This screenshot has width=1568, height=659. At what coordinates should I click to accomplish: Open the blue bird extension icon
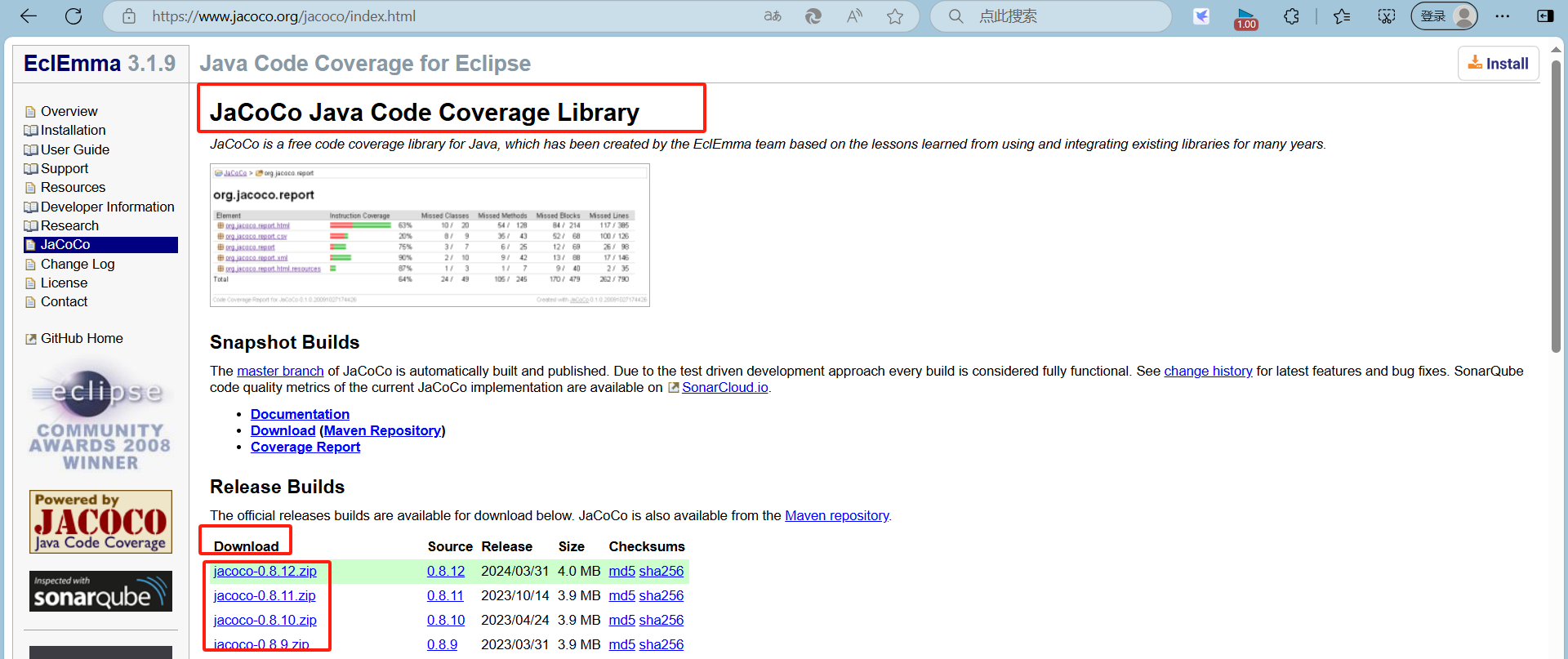tap(1201, 16)
